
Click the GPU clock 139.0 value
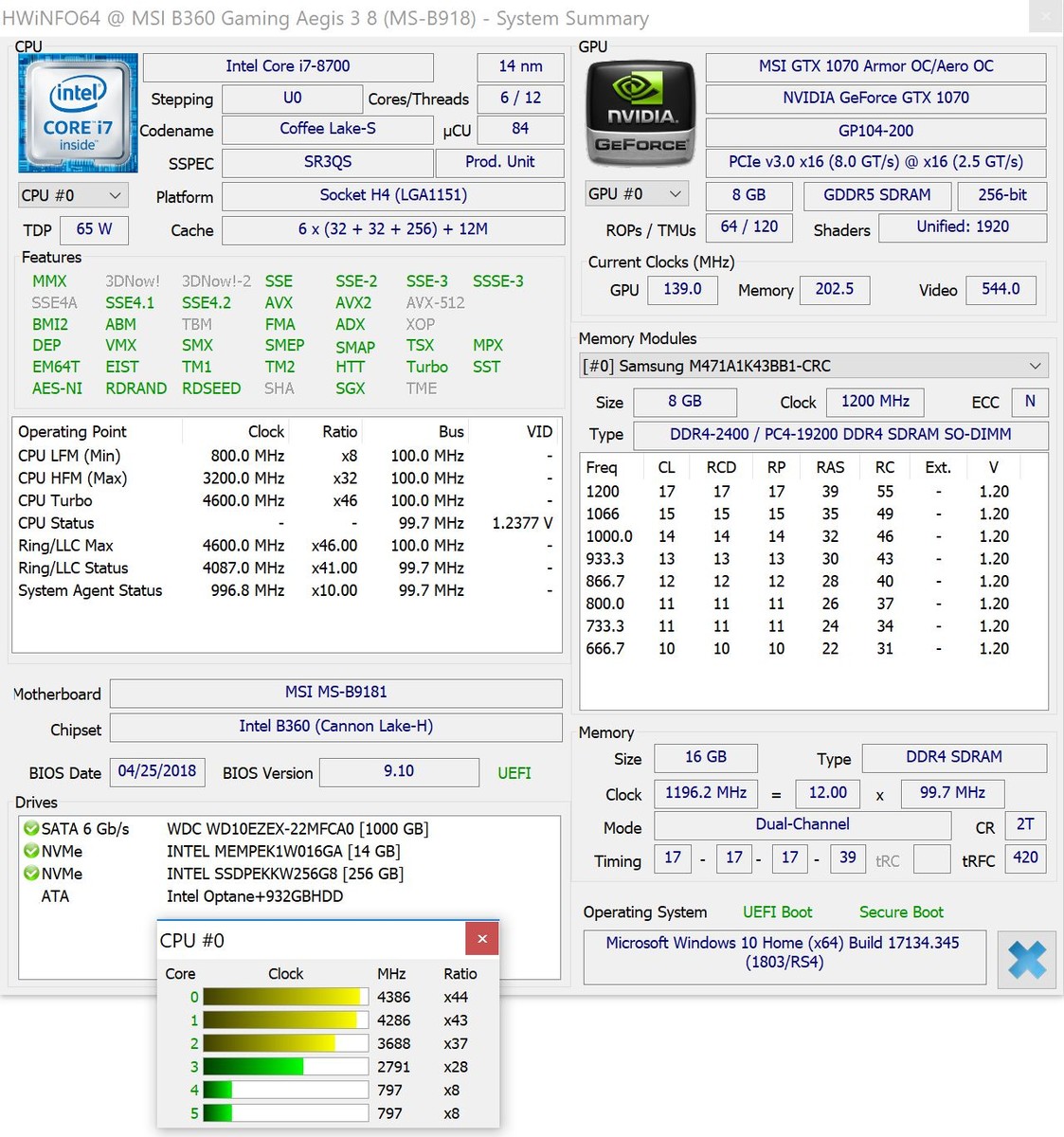(x=682, y=289)
